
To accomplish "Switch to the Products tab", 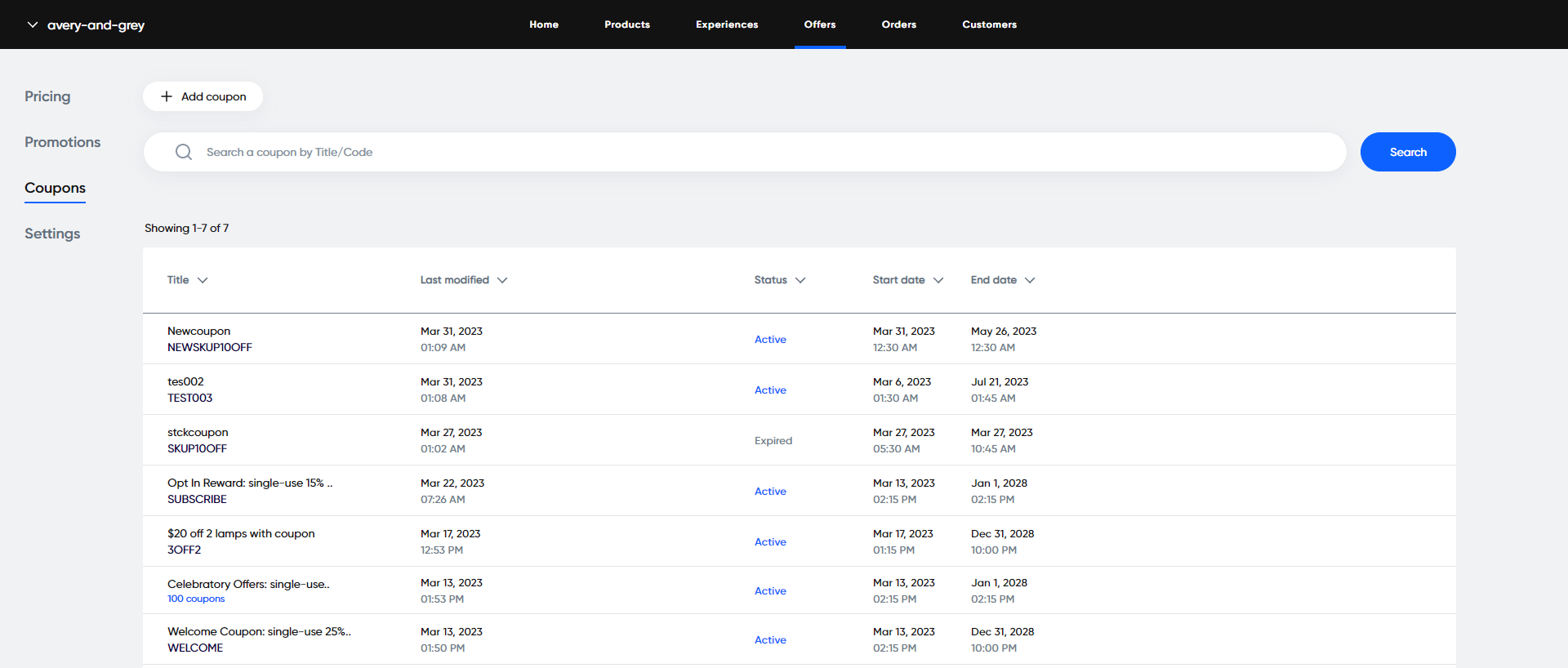I will coord(627,24).
